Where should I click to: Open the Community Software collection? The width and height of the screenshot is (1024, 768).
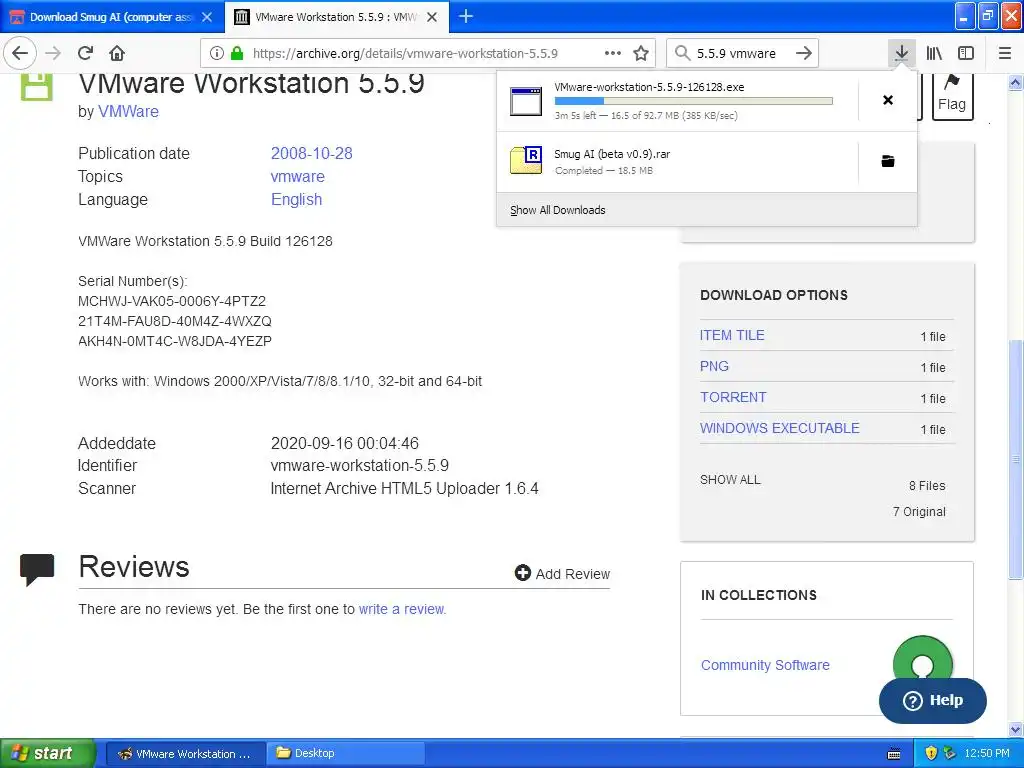click(x=765, y=665)
